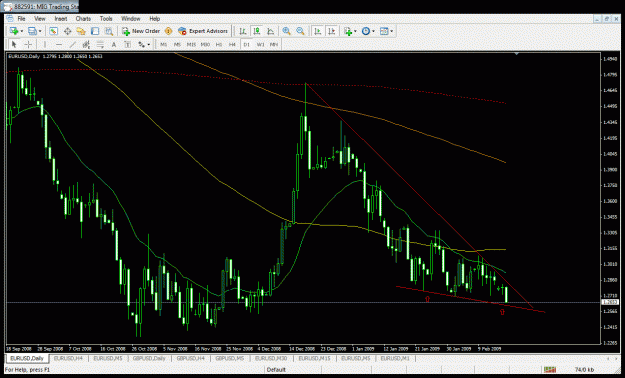Switch to M5 timeframe button
Viewport: 625px width, 378px height.
177,45
